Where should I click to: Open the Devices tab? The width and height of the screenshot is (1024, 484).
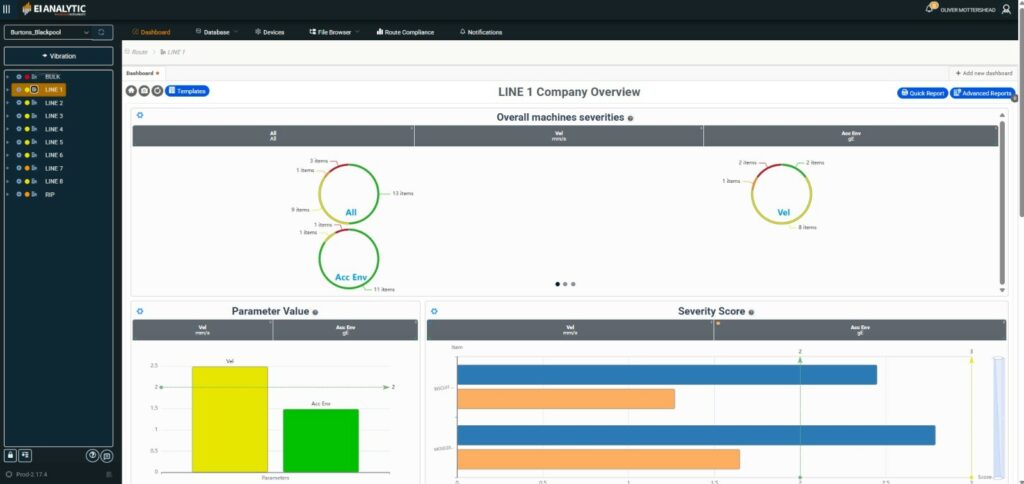(270, 32)
